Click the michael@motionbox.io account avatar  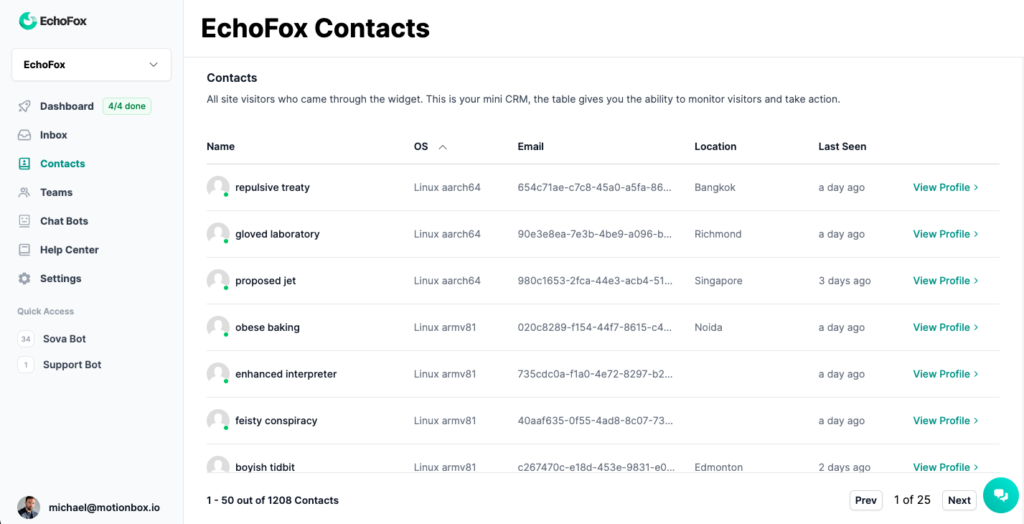[x=29, y=507]
